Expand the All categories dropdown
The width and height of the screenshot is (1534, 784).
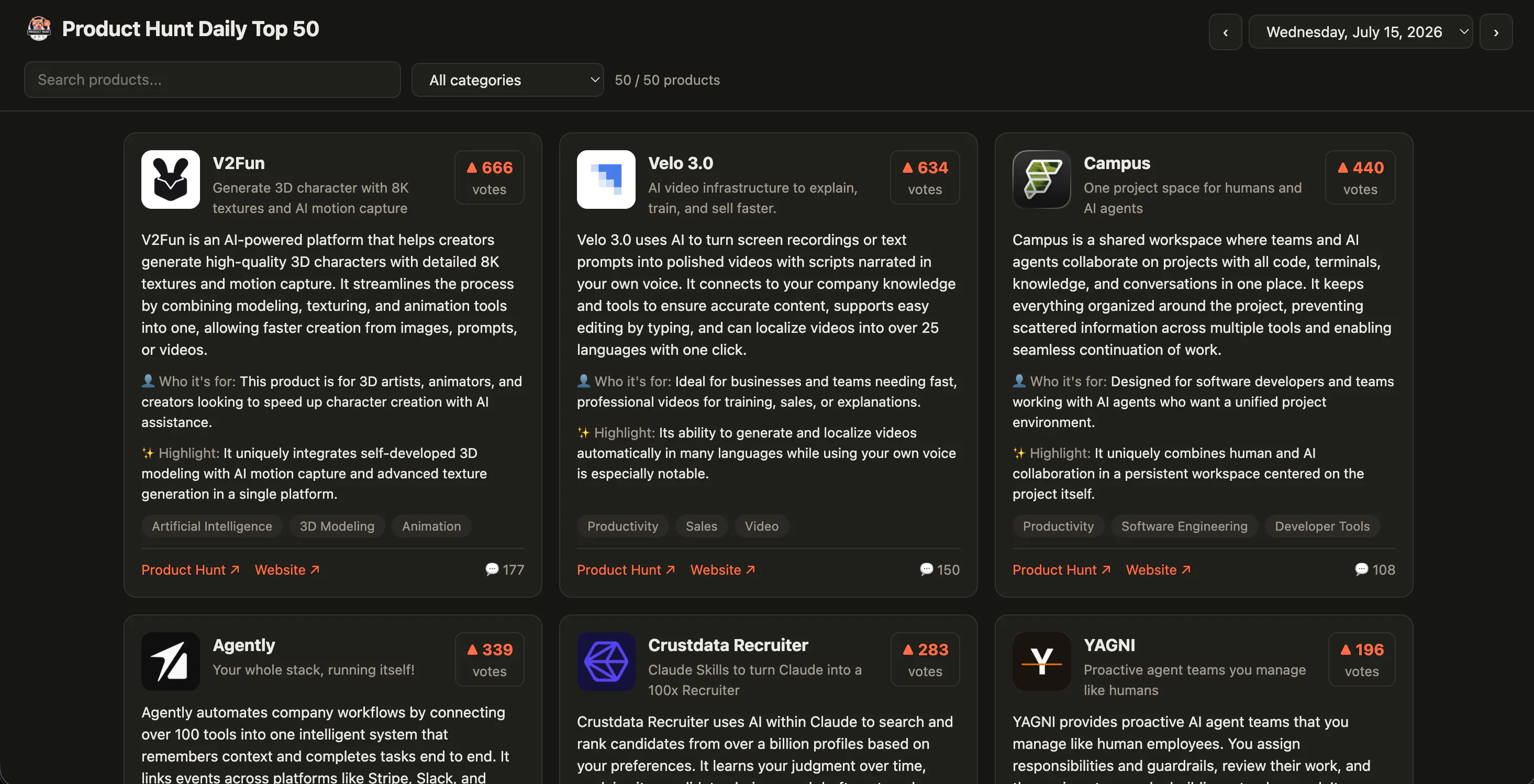click(507, 80)
